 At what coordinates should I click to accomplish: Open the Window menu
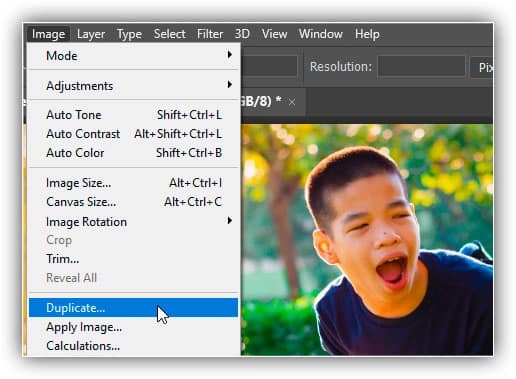(320, 34)
